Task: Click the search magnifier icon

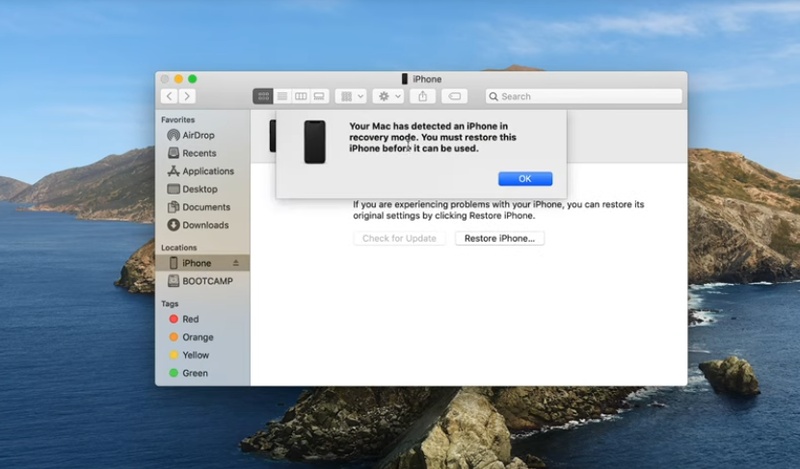Action: click(x=493, y=96)
